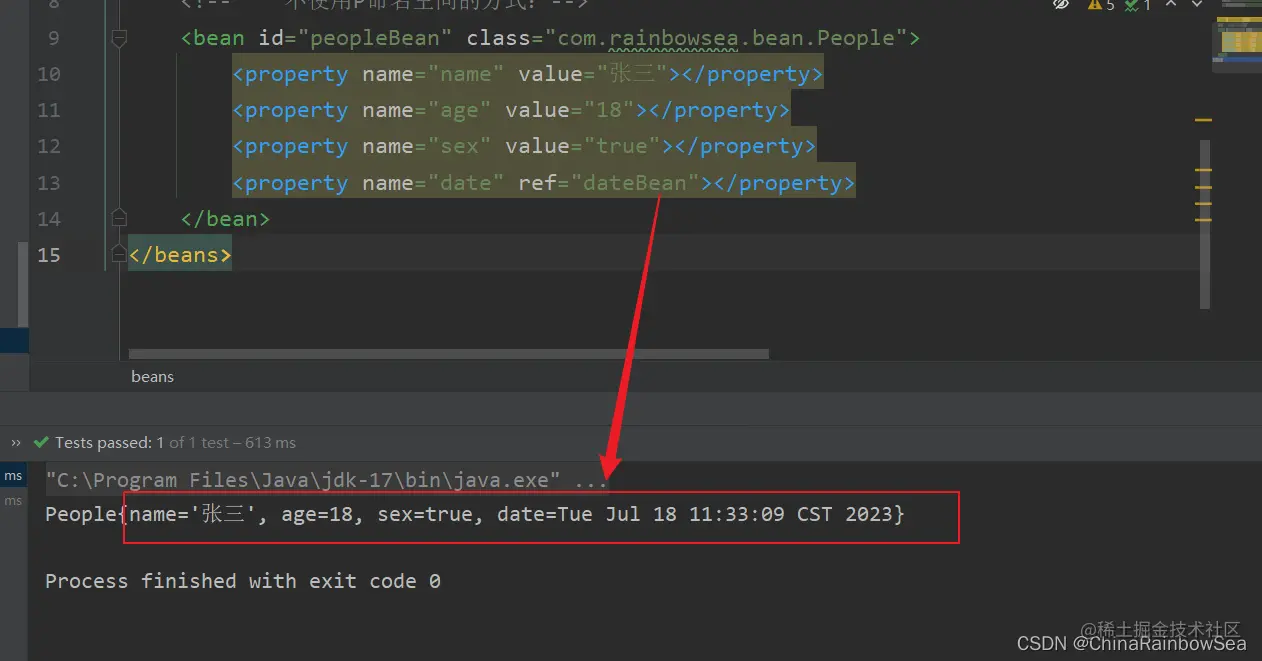Image resolution: width=1262 pixels, height=661 pixels.
Task: Click line number 11 in the gutter
Action: [x=48, y=111]
